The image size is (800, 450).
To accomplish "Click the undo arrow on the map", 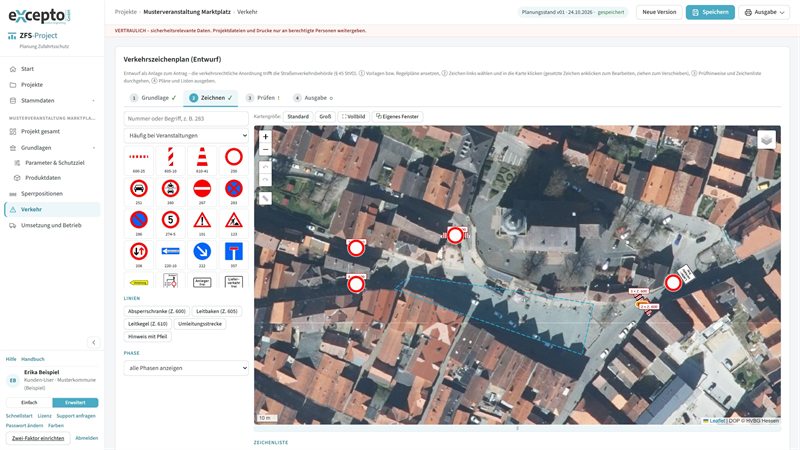I will [x=265, y=167].
